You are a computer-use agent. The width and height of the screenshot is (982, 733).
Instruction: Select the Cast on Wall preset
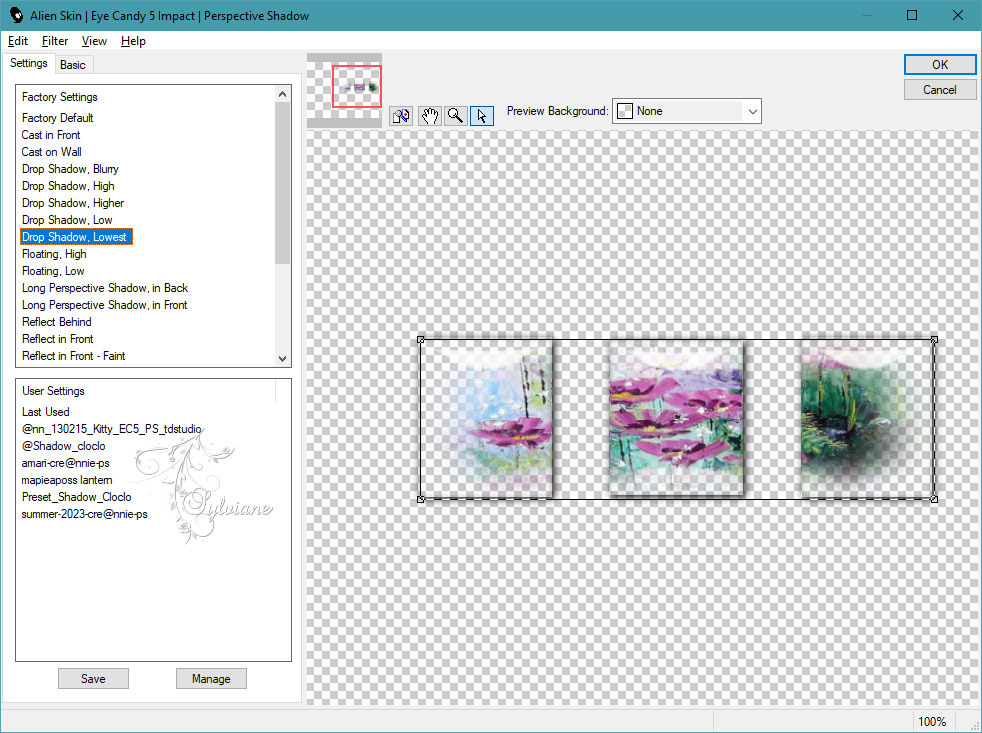tap(51, 152)
